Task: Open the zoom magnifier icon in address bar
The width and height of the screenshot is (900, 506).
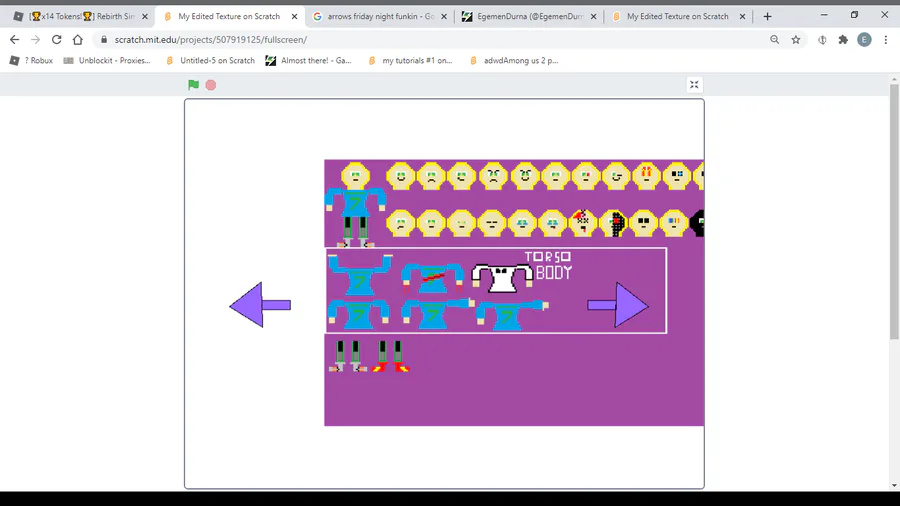Action: tap(774, 40)
